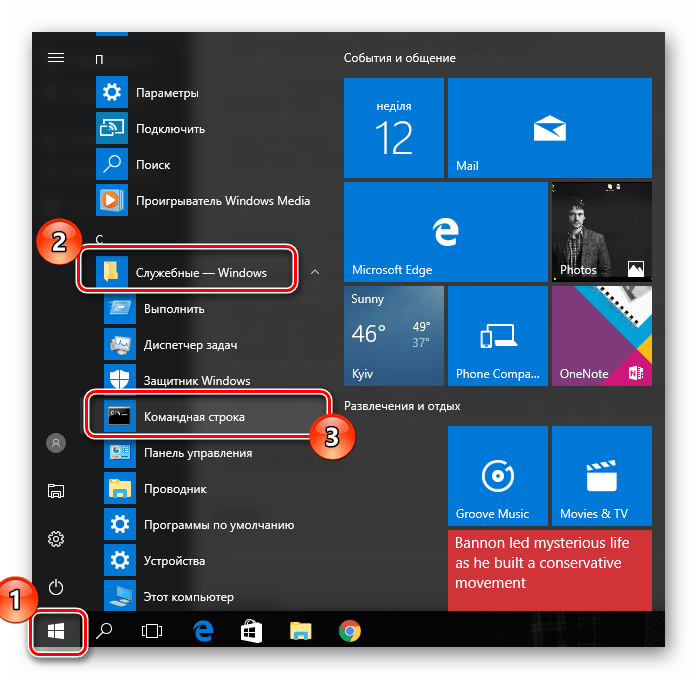Image resolution: width=697 pixels, height=679 pixels.
Task: Select the Диспетчер задач label
Action: tap(190, 345)
